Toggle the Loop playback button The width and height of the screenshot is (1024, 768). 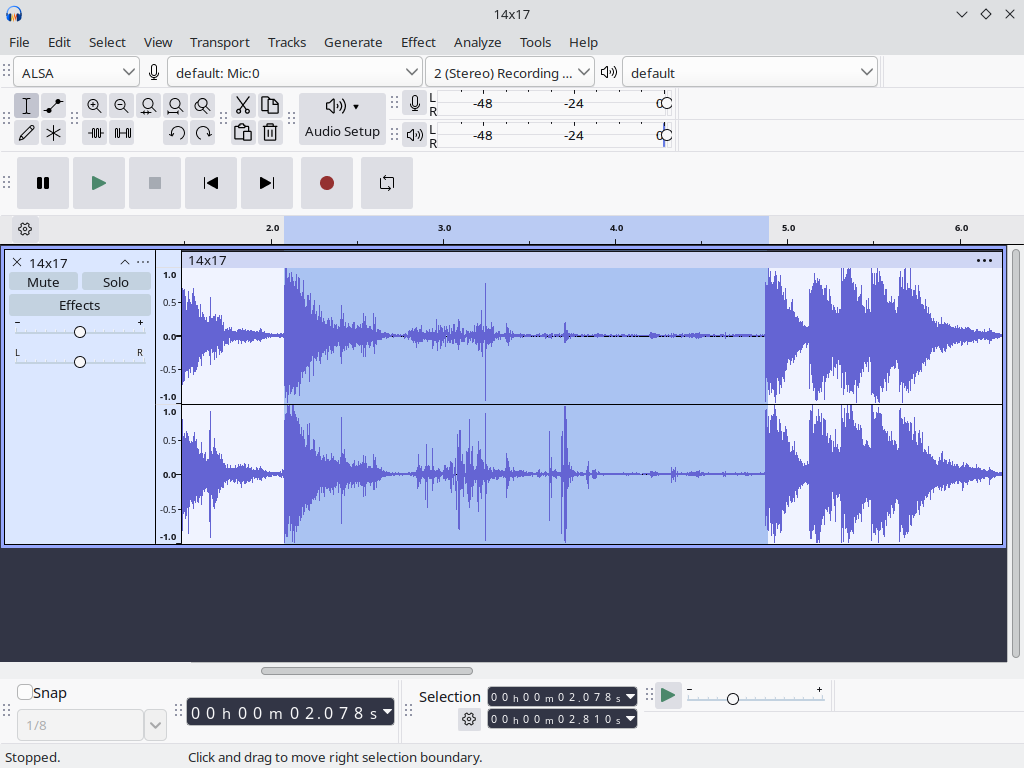(x=387, y=183)
